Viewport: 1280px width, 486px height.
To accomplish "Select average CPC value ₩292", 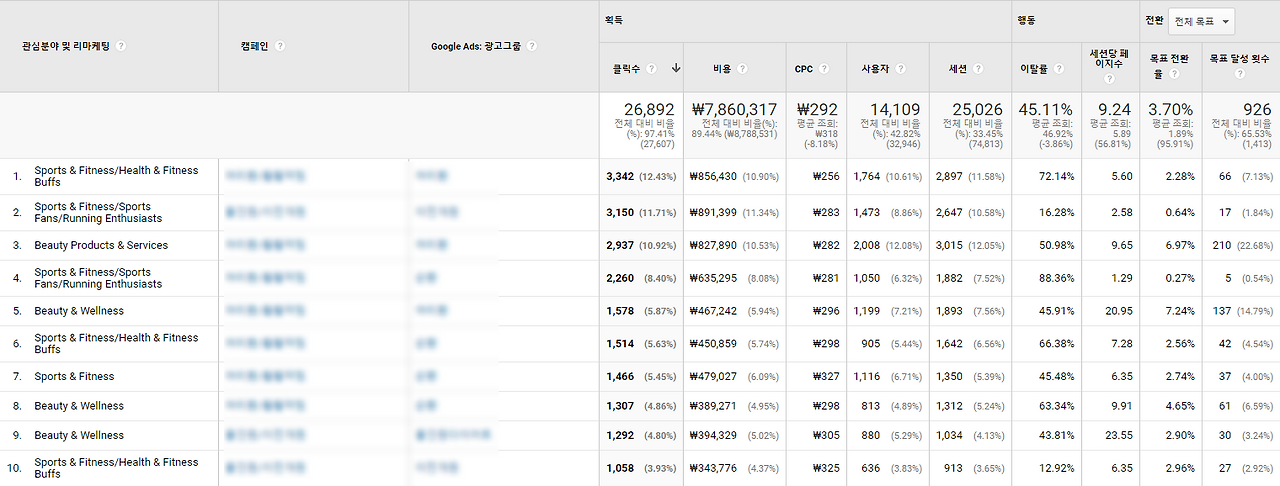I will tap(818, 109).
